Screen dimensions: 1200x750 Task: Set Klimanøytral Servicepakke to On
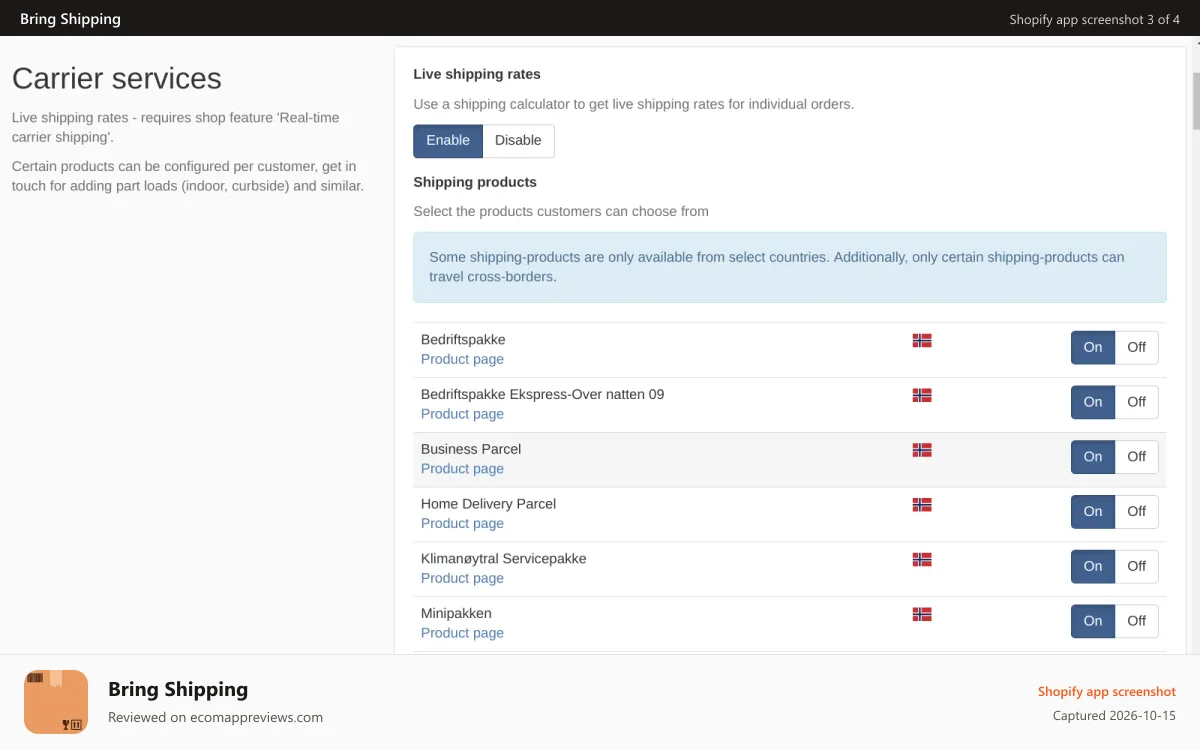pos(1093,566)
